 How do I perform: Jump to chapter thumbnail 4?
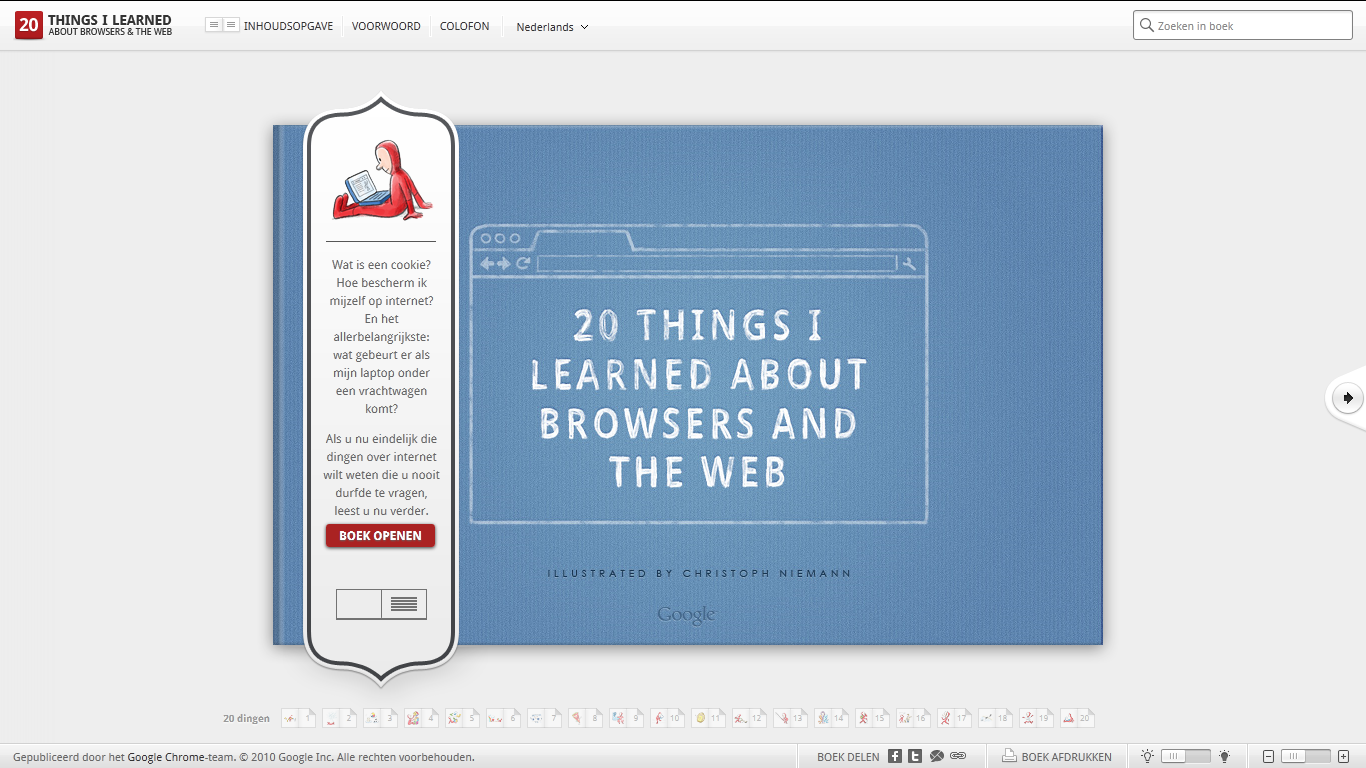tap(422, 718)
